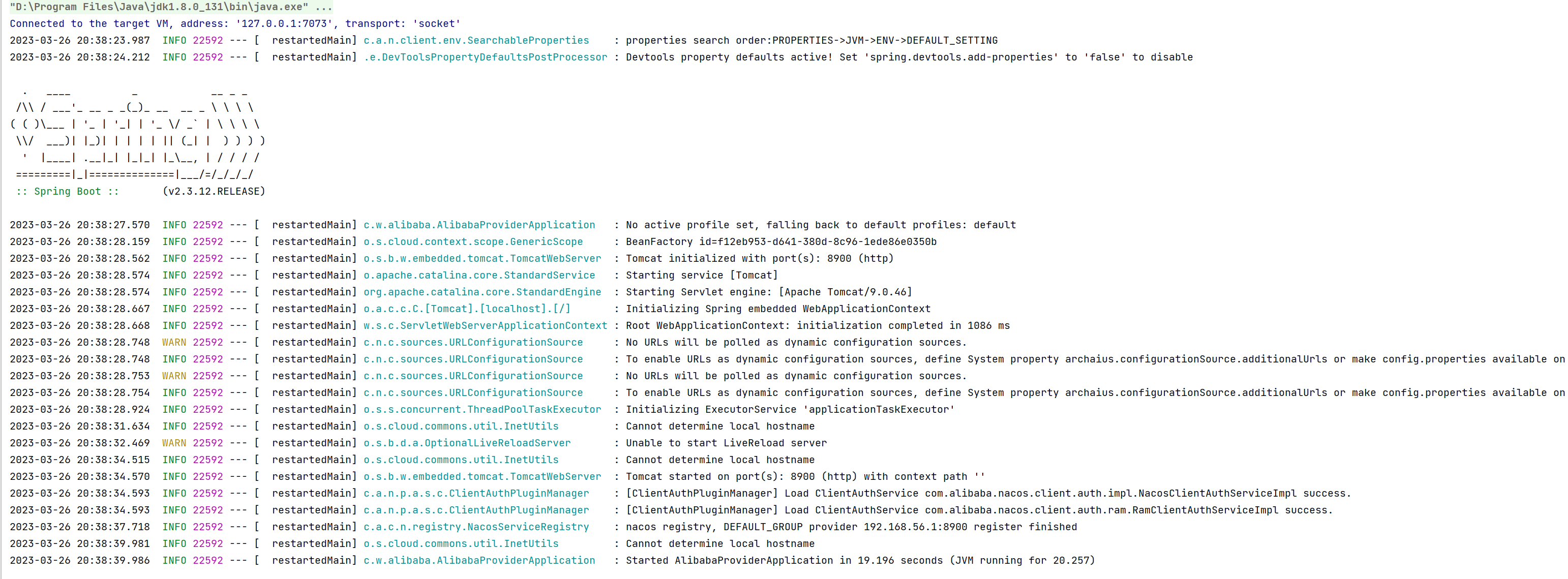Click the ThreadPoolTaskExecutor logger class name
Screen dimensions: 1568x579
(482, 410)
